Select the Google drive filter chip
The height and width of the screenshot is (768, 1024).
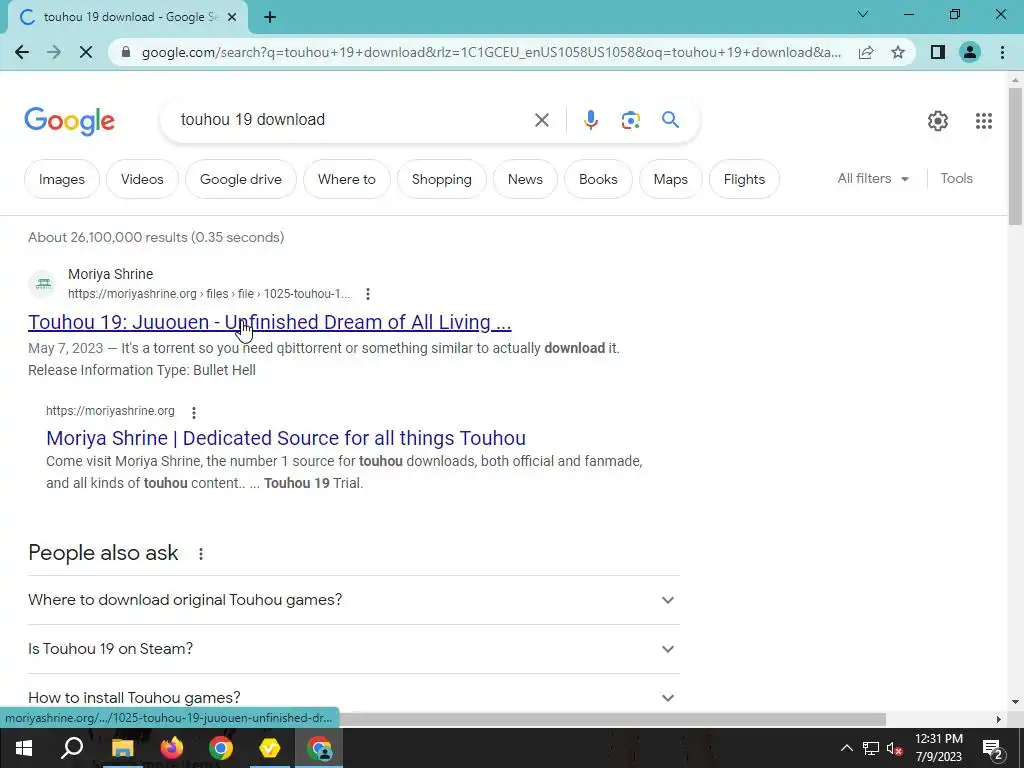coord(240,179)
